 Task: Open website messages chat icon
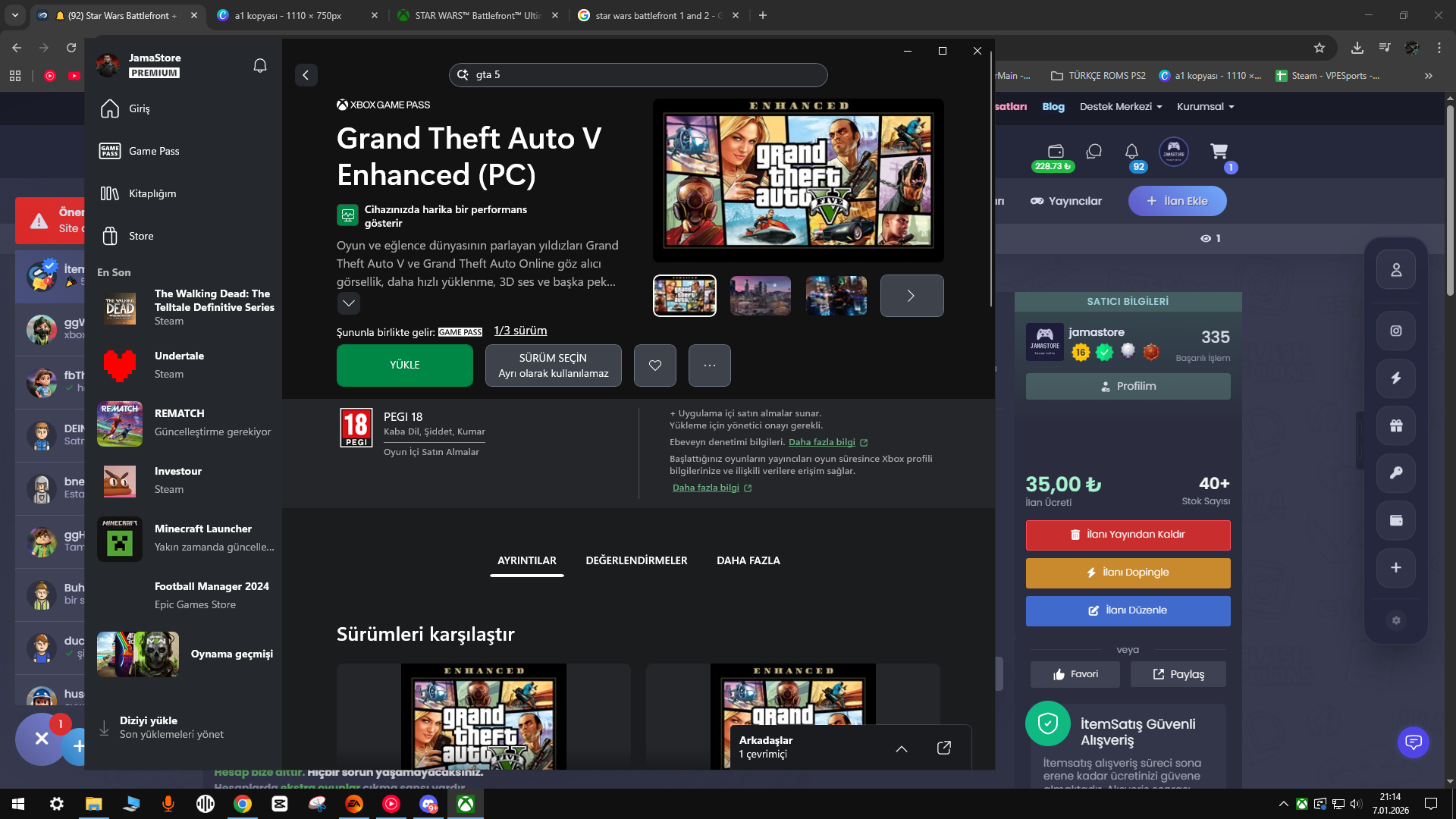[x=1094, y=152]
